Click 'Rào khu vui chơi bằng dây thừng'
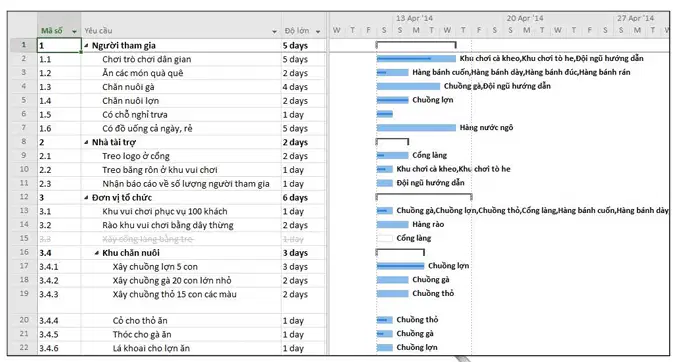The height and width of the screenshot is (362, 679). (168, 226)
